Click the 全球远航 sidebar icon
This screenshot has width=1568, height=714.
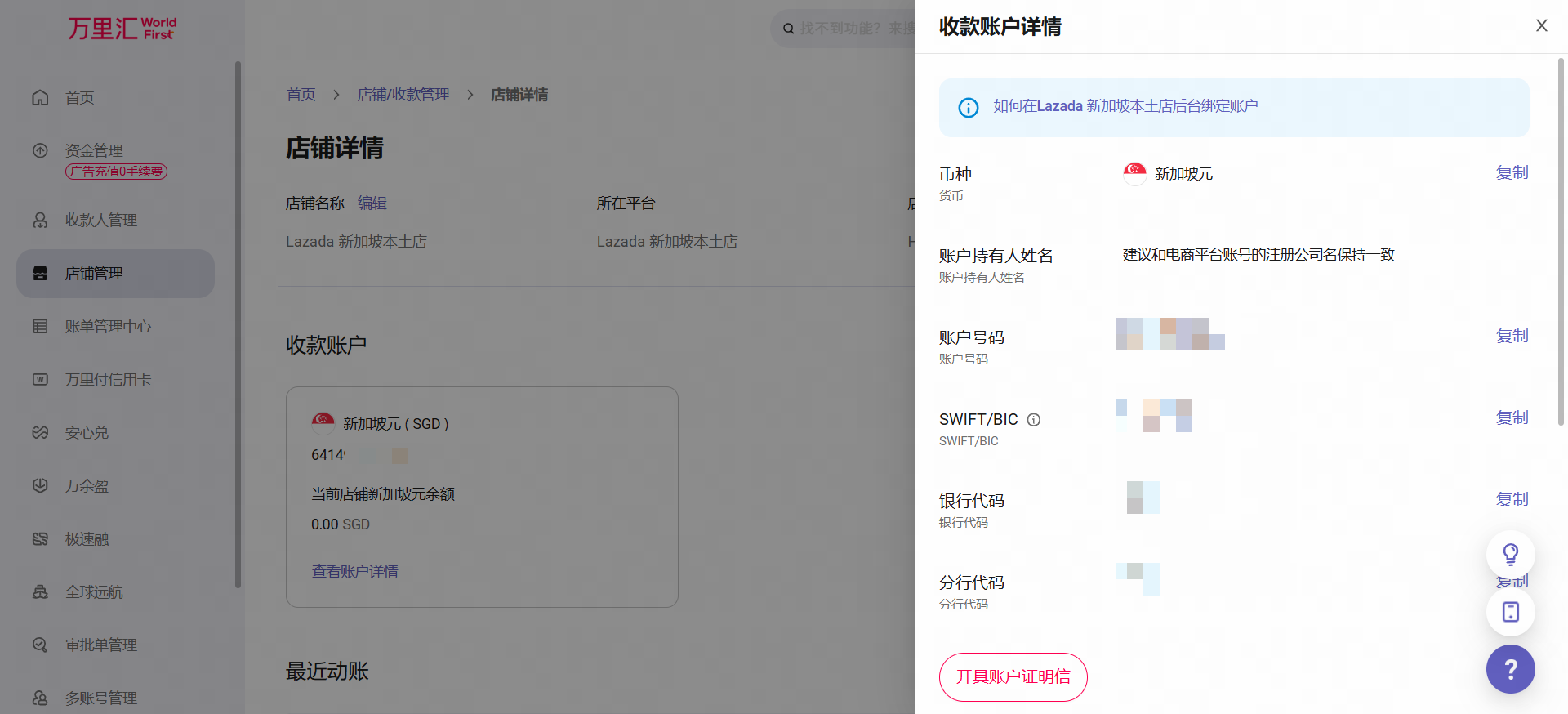(40, 591)
